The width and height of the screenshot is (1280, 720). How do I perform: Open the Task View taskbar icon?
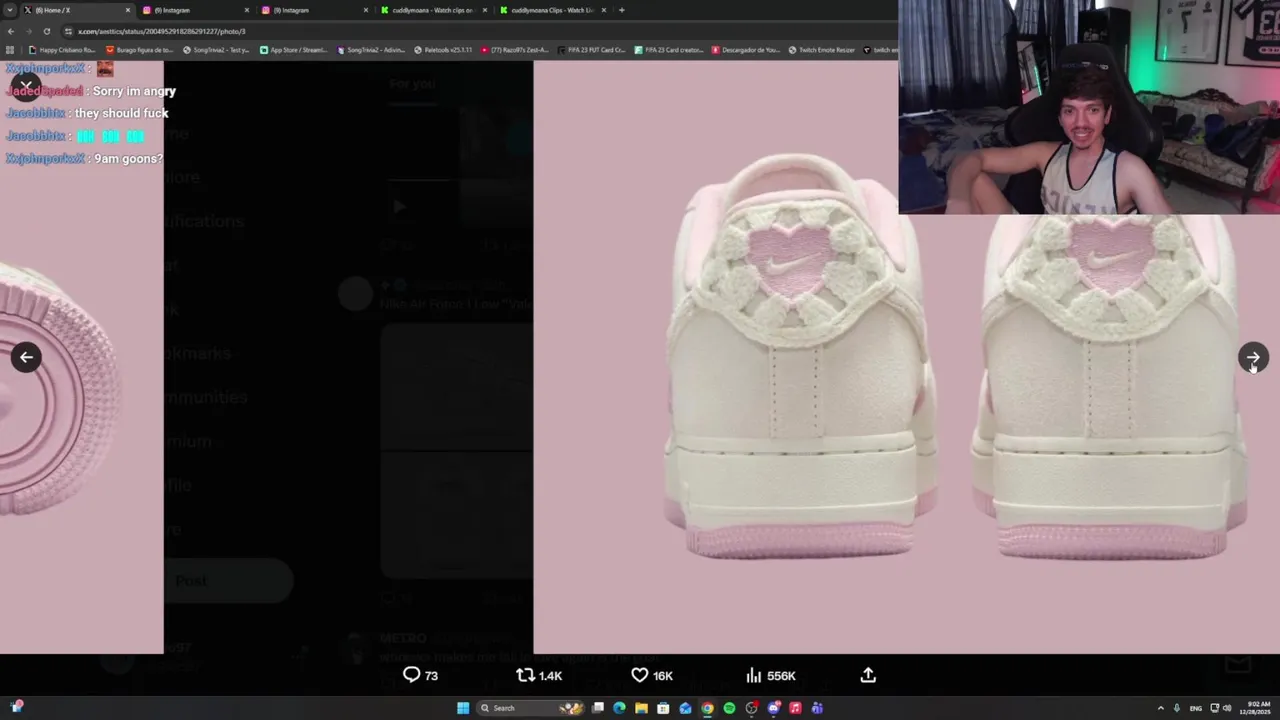click(x=597, y=708)
